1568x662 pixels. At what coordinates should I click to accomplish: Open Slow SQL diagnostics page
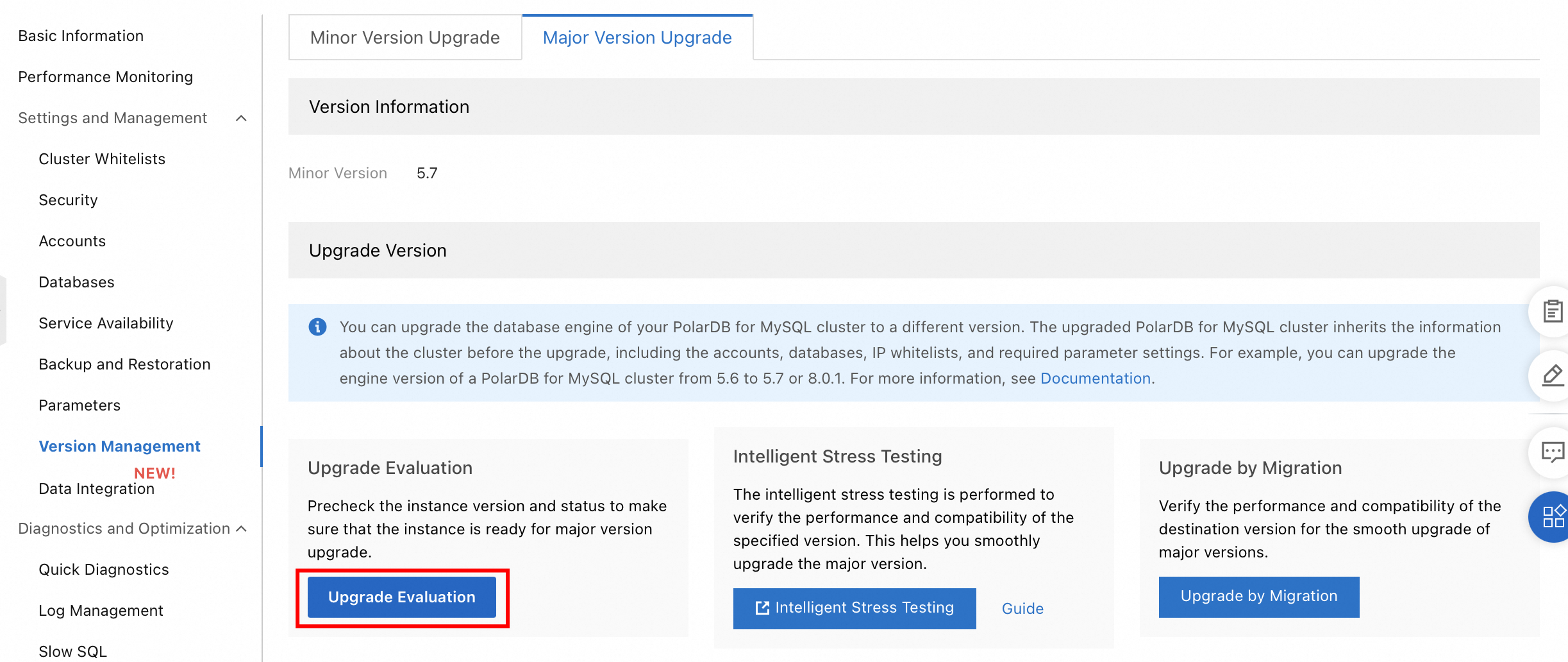click(72, 651)
